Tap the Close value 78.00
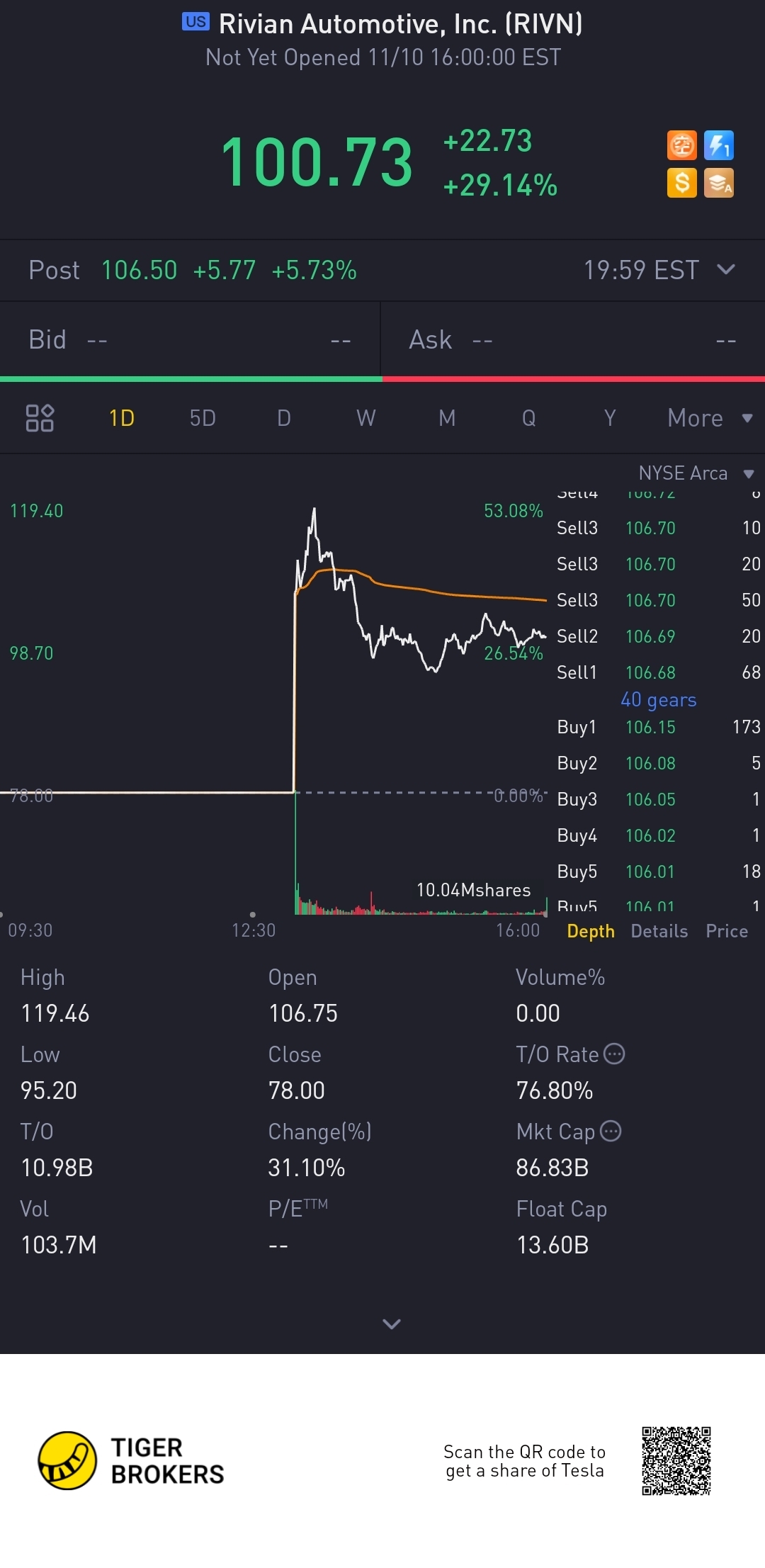 (297, 1090)
